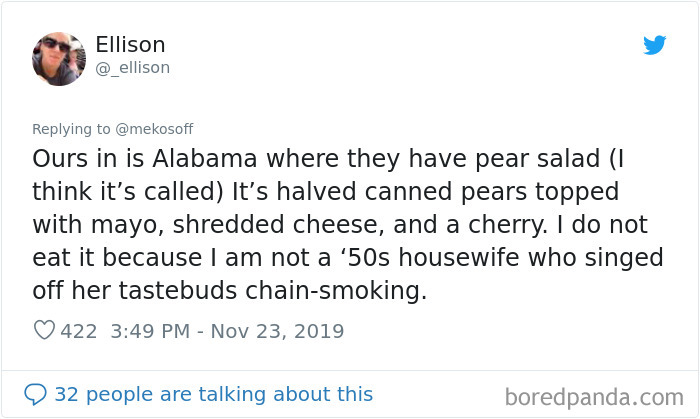Image resolution: width=700 pixels, height=419 pixels.
Task: Open '32 people are talking about this'
Action: click(213, 394)
